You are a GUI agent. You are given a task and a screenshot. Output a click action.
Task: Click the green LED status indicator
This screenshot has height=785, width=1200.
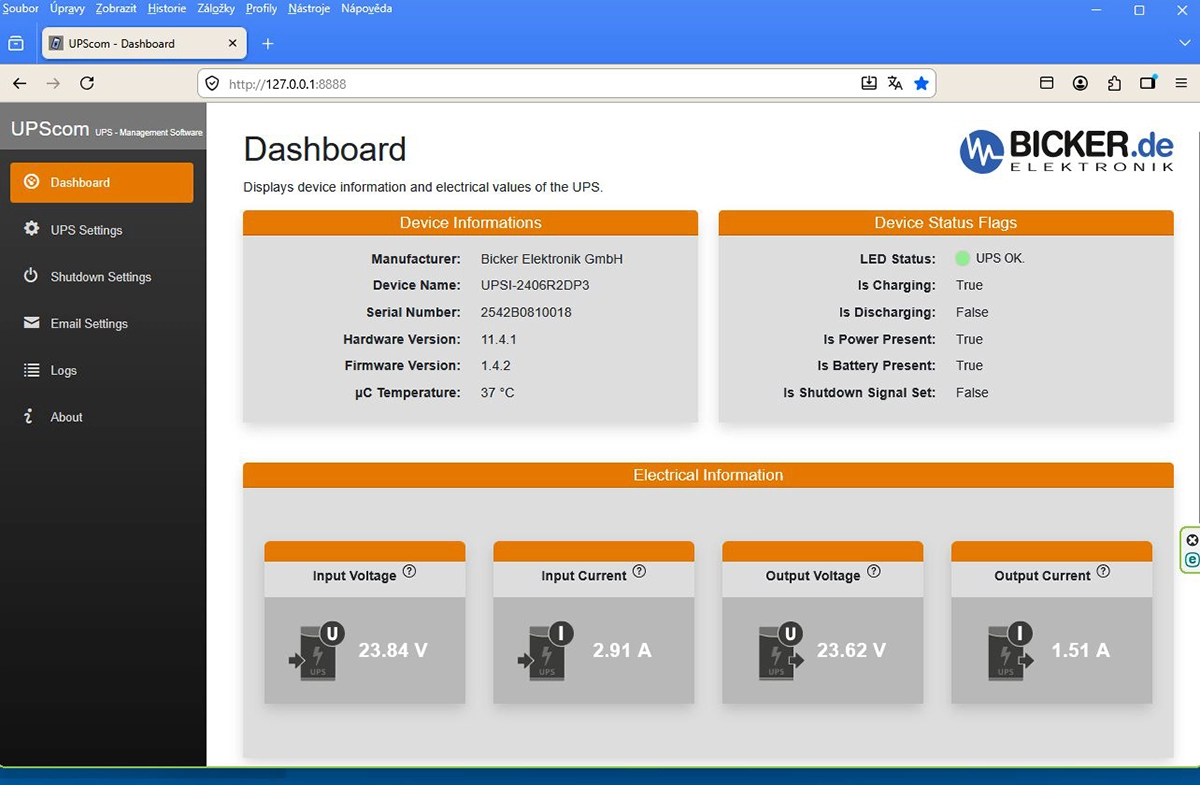pyautogui.click(x=962, y=259)
